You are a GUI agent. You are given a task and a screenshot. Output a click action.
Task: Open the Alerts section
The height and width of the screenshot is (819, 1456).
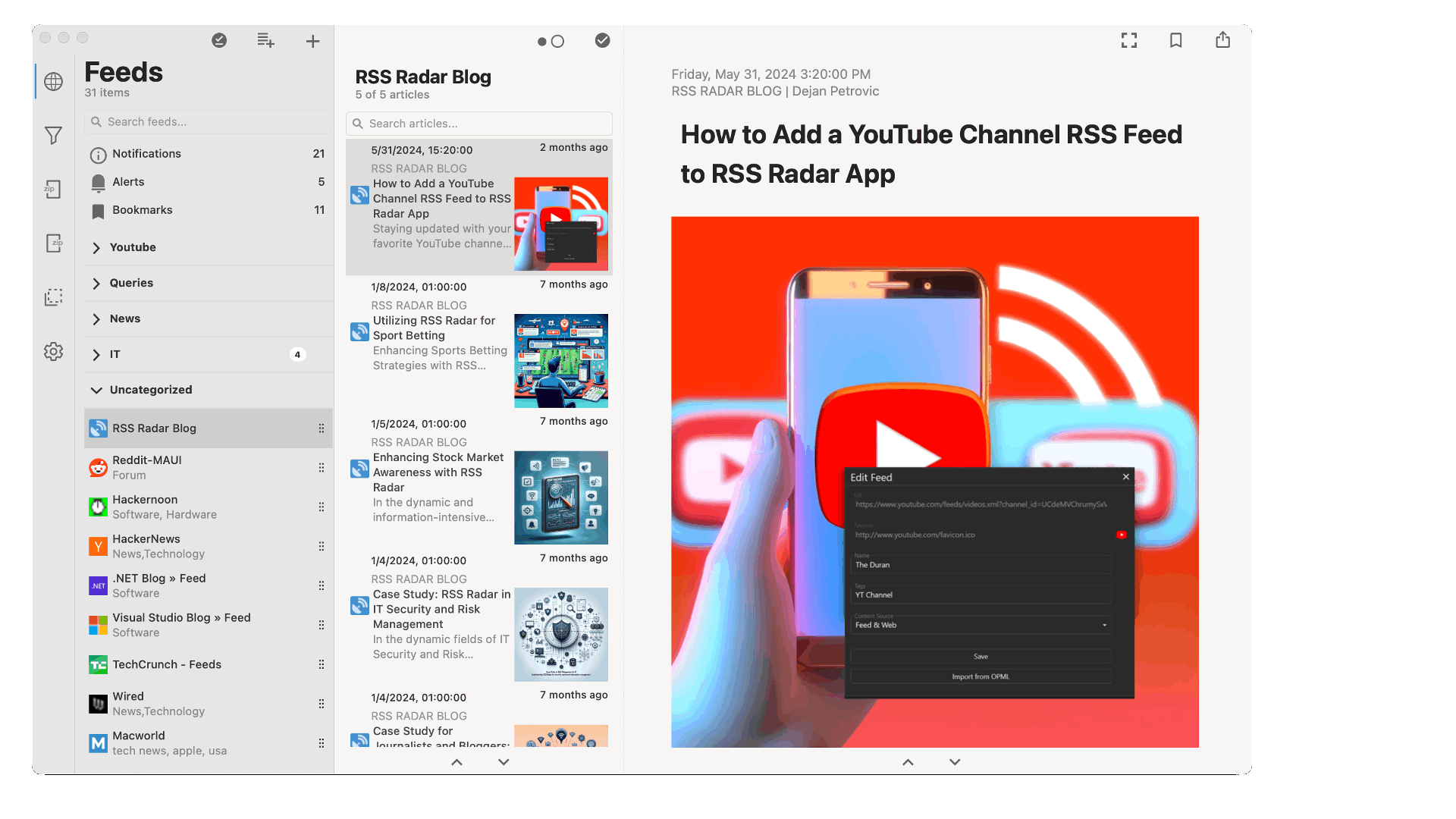[129, 182]
